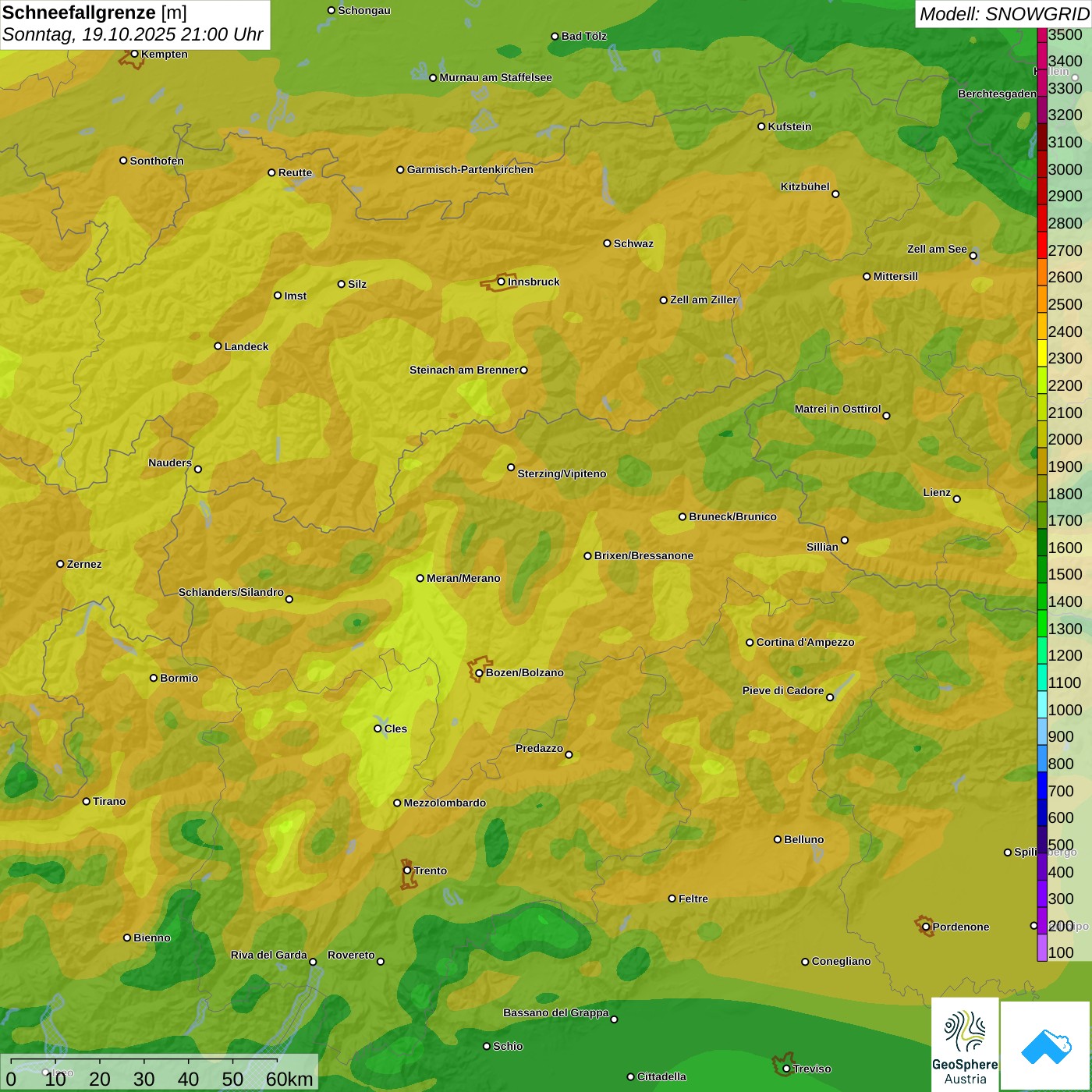Click the 60km scale bar label
1092x1092 pixels.
click(x=289, y=1079)
